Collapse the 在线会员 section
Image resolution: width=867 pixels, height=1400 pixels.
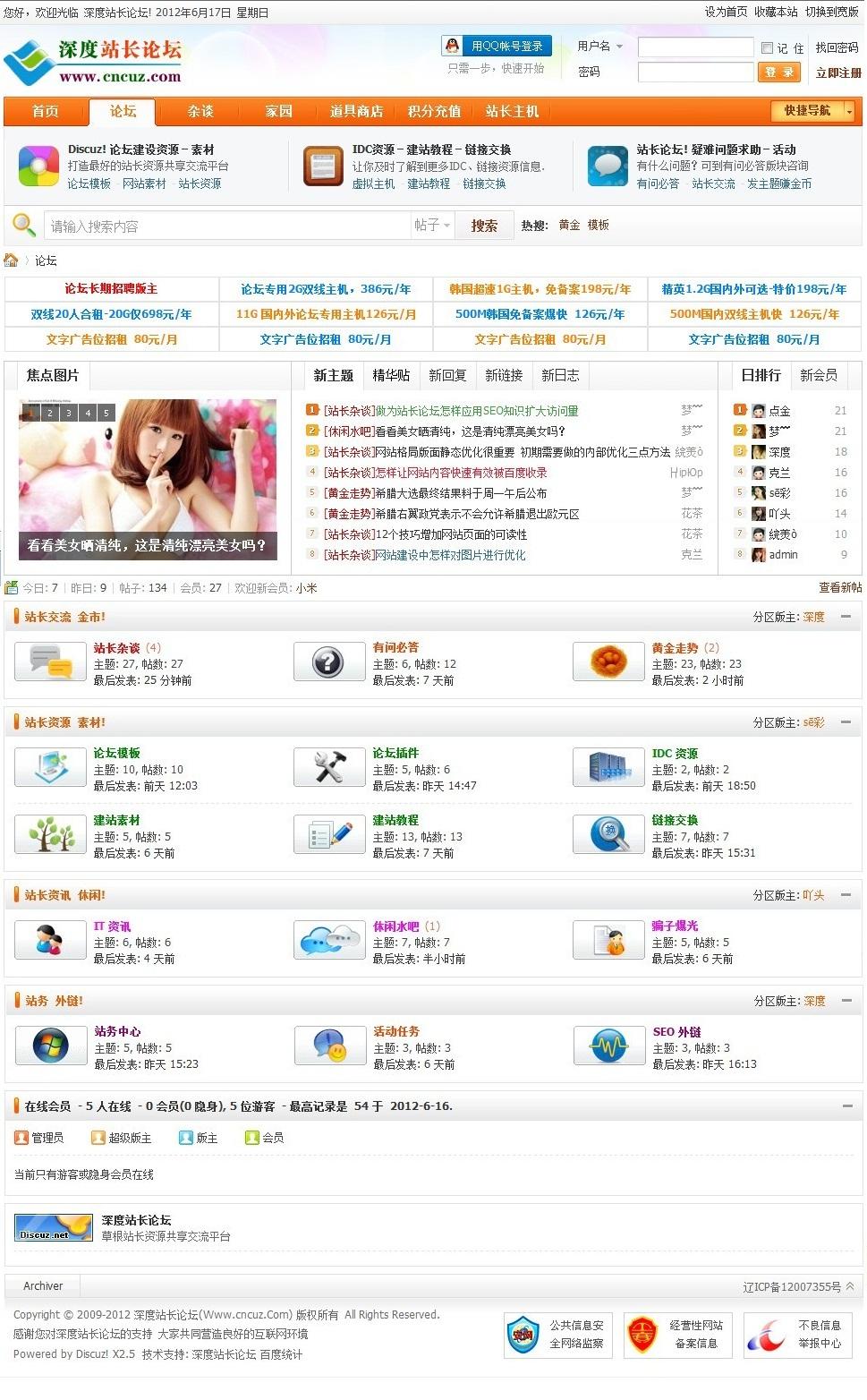pos(848,1105)
